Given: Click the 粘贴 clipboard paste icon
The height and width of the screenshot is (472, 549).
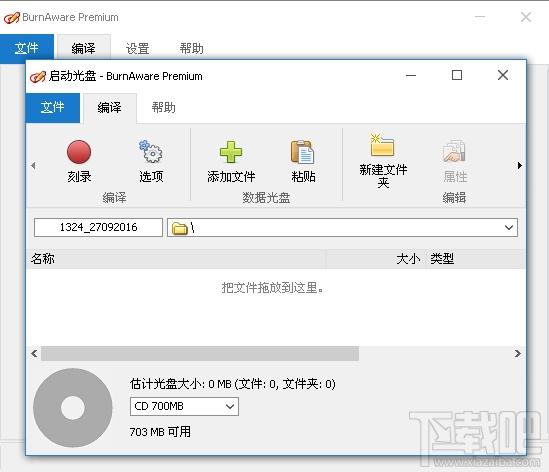Looking at the screenshot, I should click(x=303, y=152).
